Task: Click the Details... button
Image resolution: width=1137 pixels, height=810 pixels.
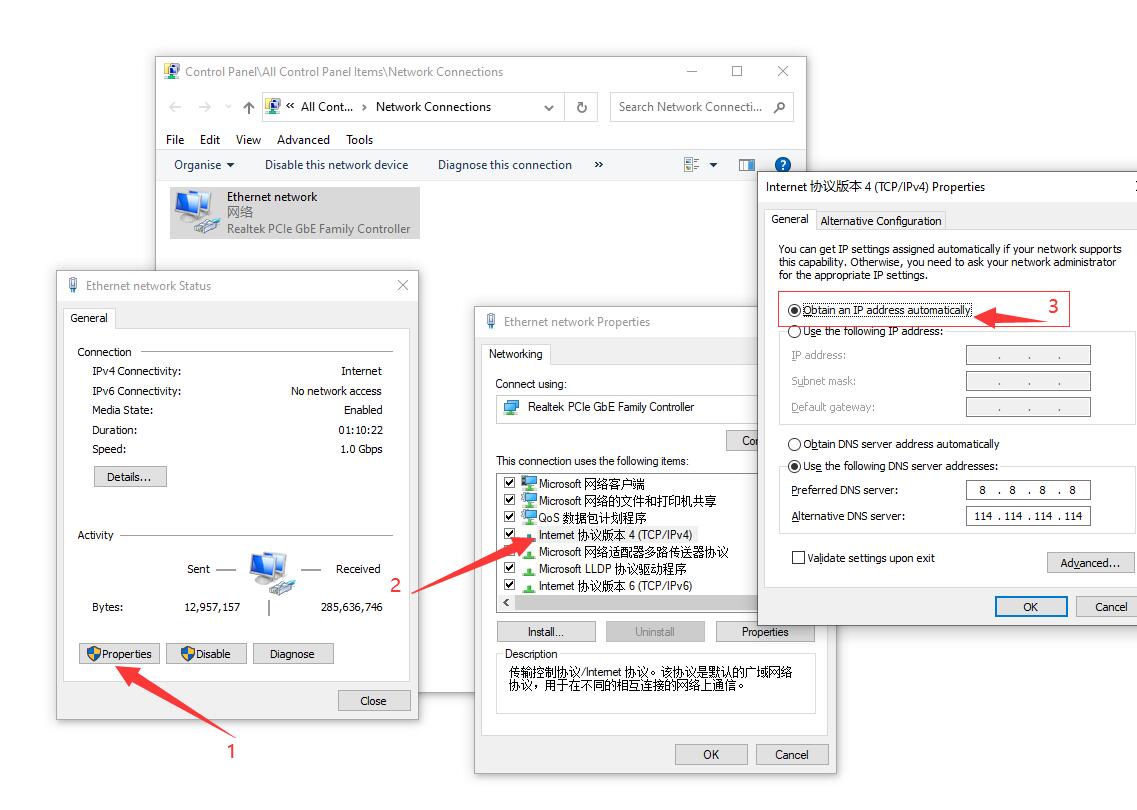Action: [130, 477]
